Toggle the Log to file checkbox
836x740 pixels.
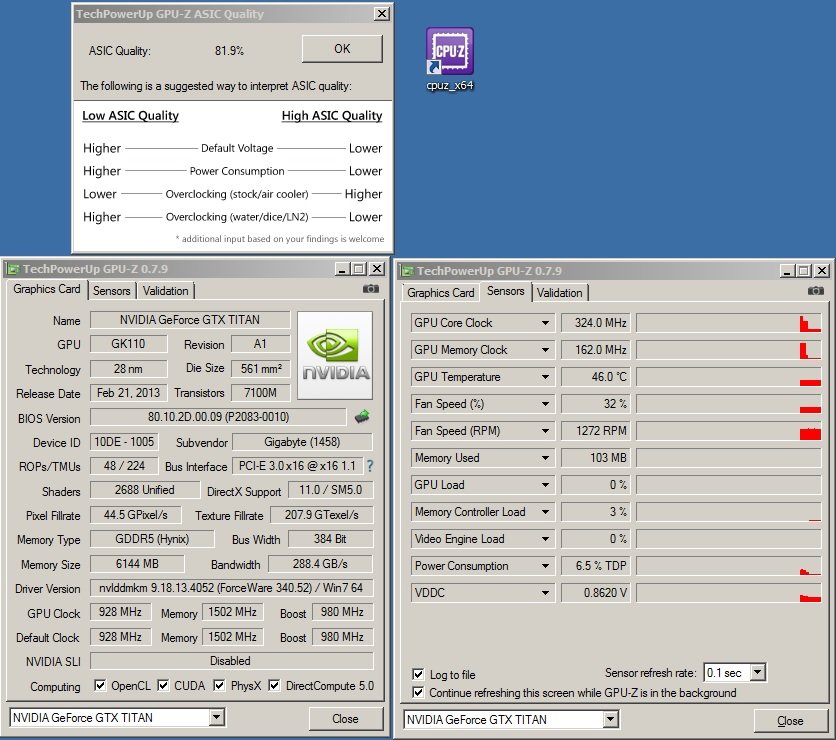point(418,675)
